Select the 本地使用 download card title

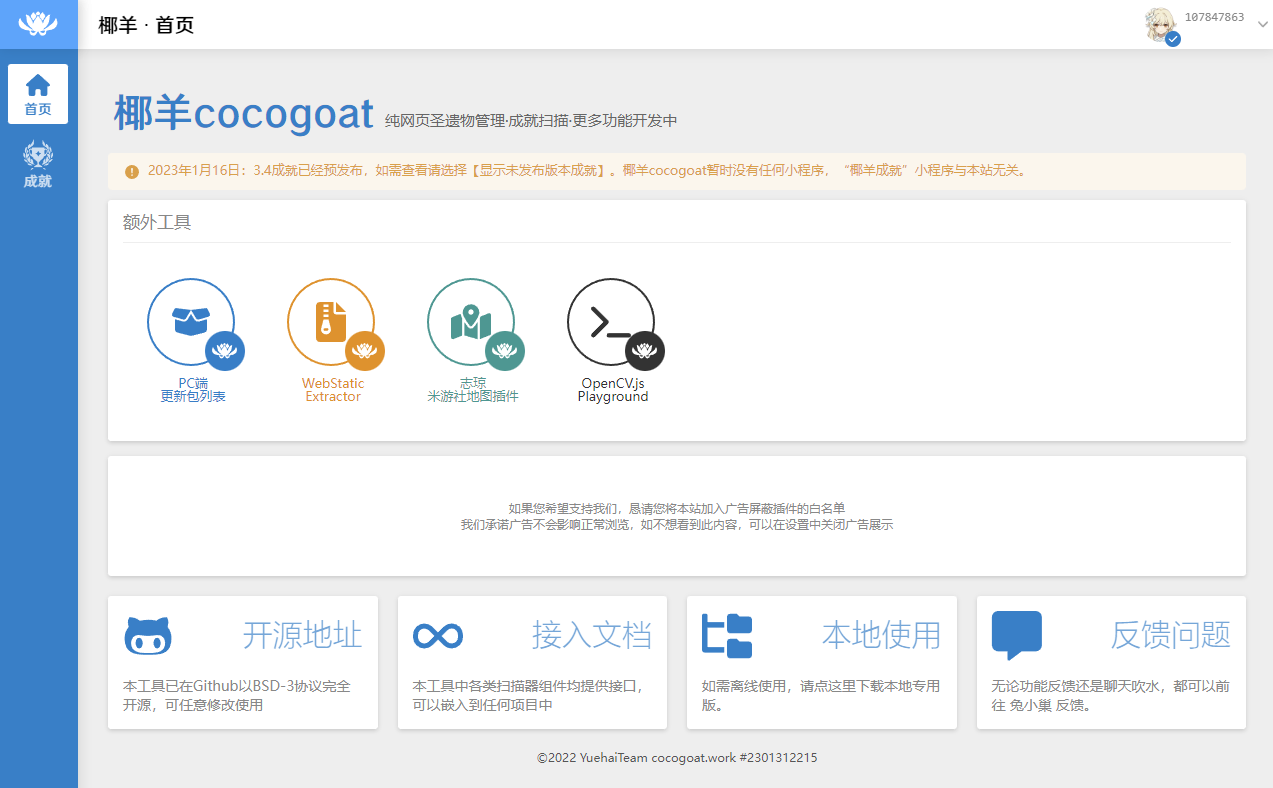[881, 635]
